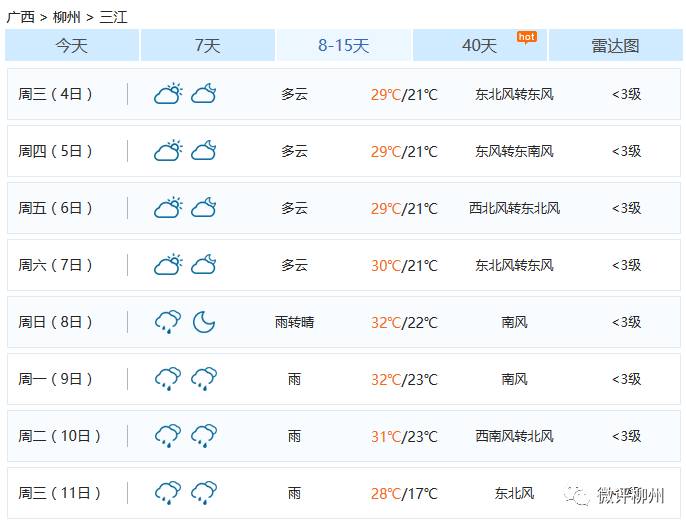Viewport: 686px width, 525px height.
Task: Select the date 周三（11日）
Action: [60, 493]
